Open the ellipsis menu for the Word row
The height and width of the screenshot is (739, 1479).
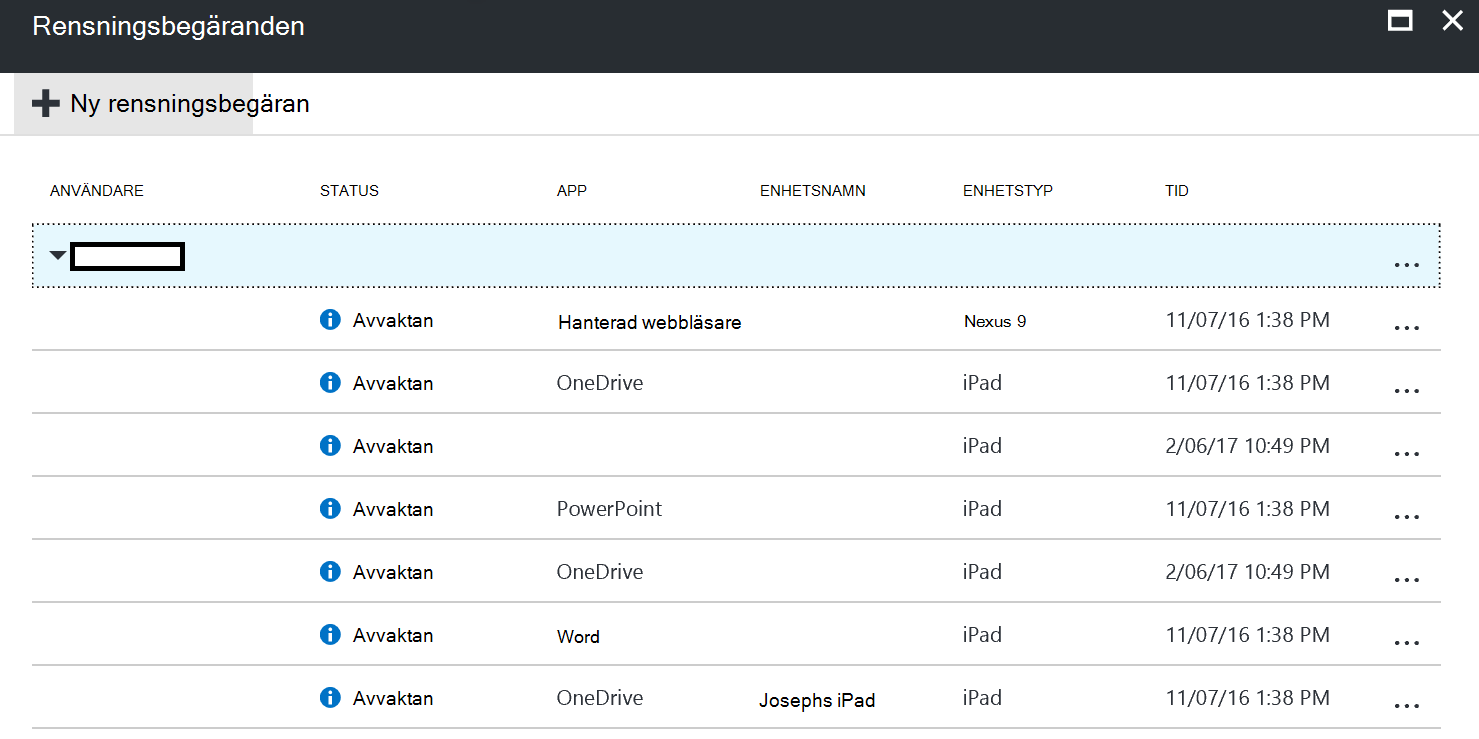1406,642
